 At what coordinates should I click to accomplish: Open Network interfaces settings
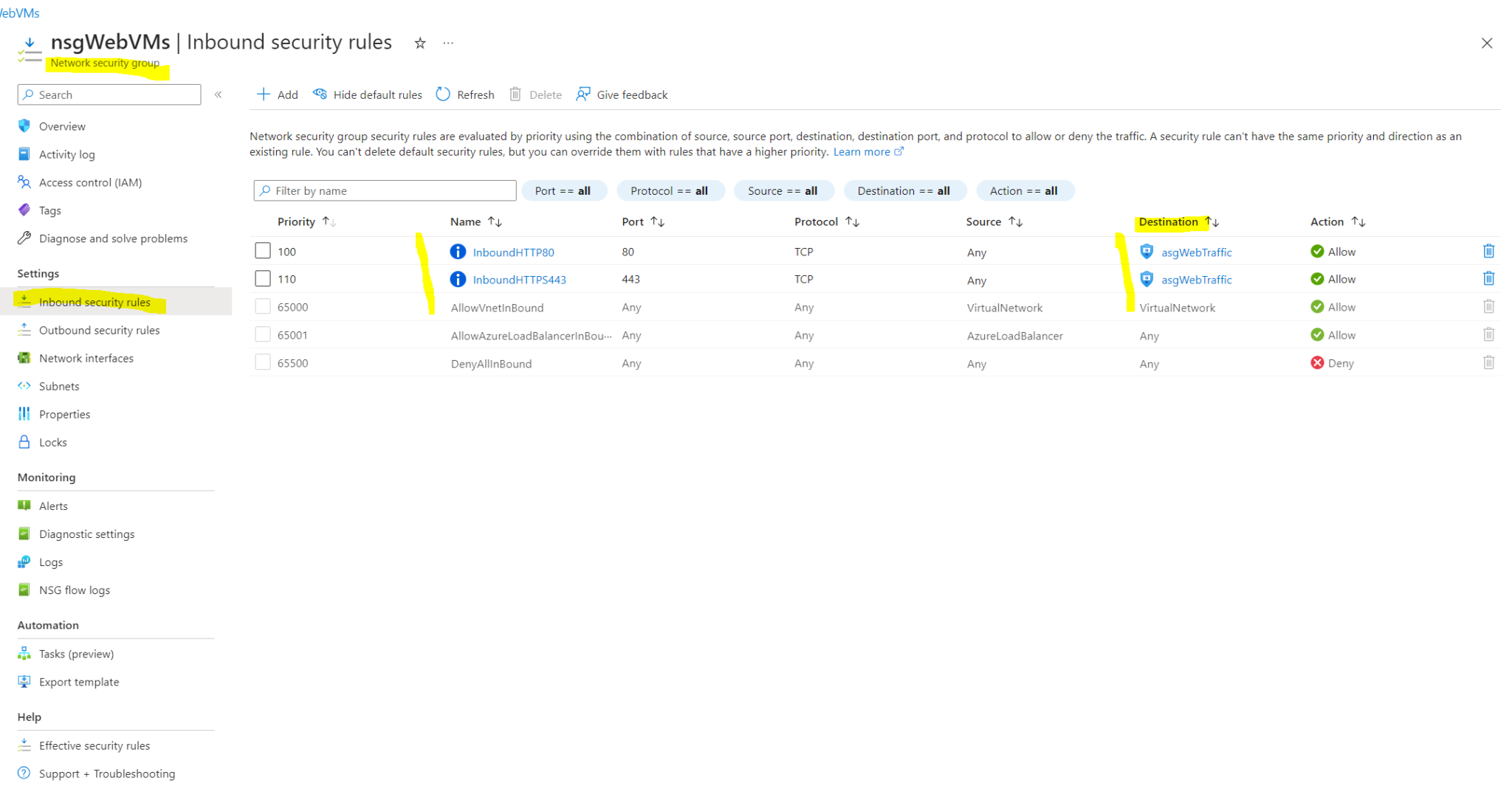tap(86, 358)
